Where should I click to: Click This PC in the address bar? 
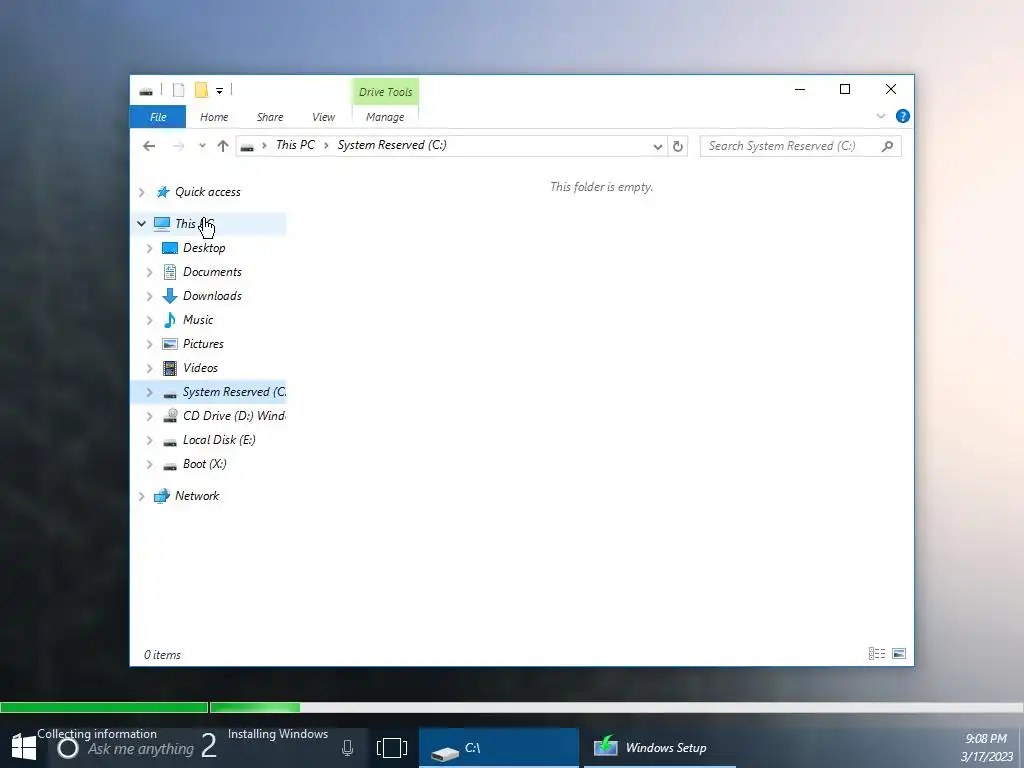tap(295, 145)
